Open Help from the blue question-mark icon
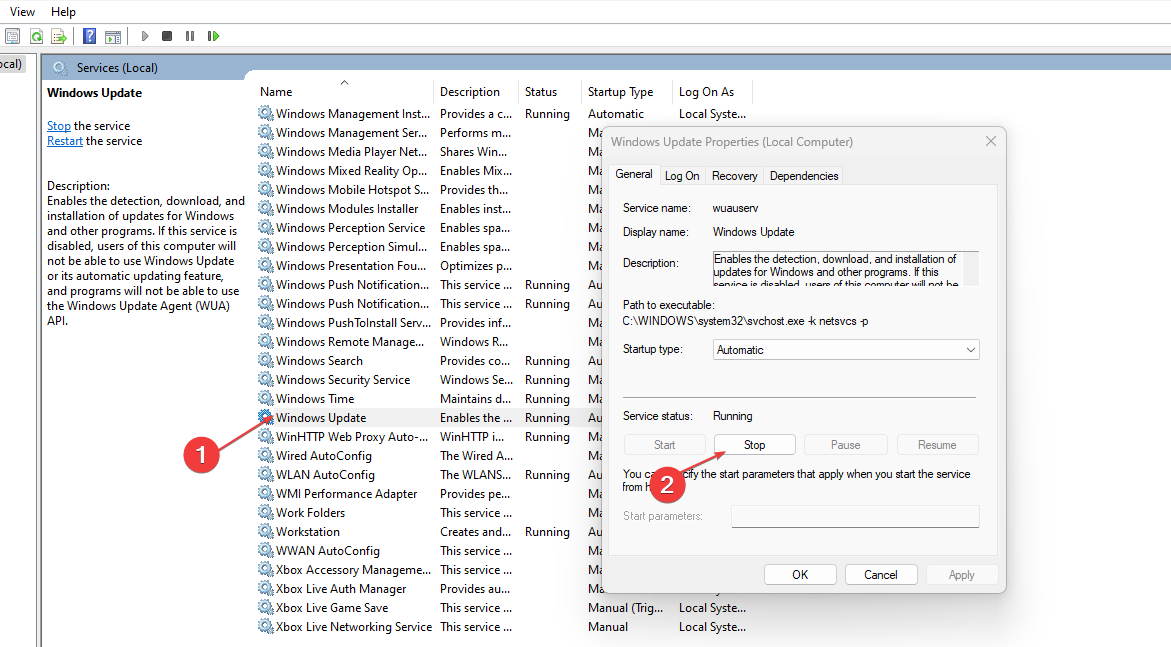 pyautogui.click(x=90, y=36)
